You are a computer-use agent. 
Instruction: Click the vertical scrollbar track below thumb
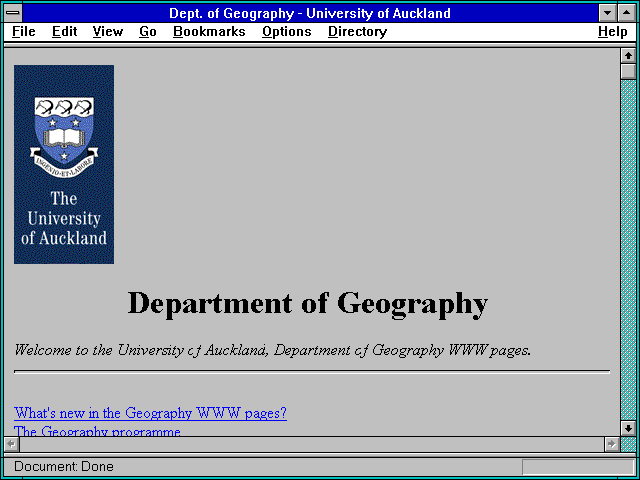(628, 250)
